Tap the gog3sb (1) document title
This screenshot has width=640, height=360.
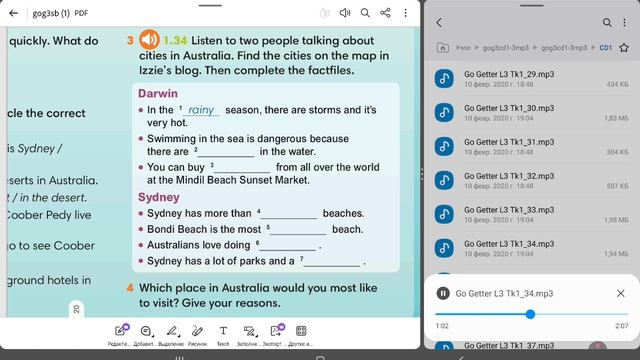tap(51, 13)
